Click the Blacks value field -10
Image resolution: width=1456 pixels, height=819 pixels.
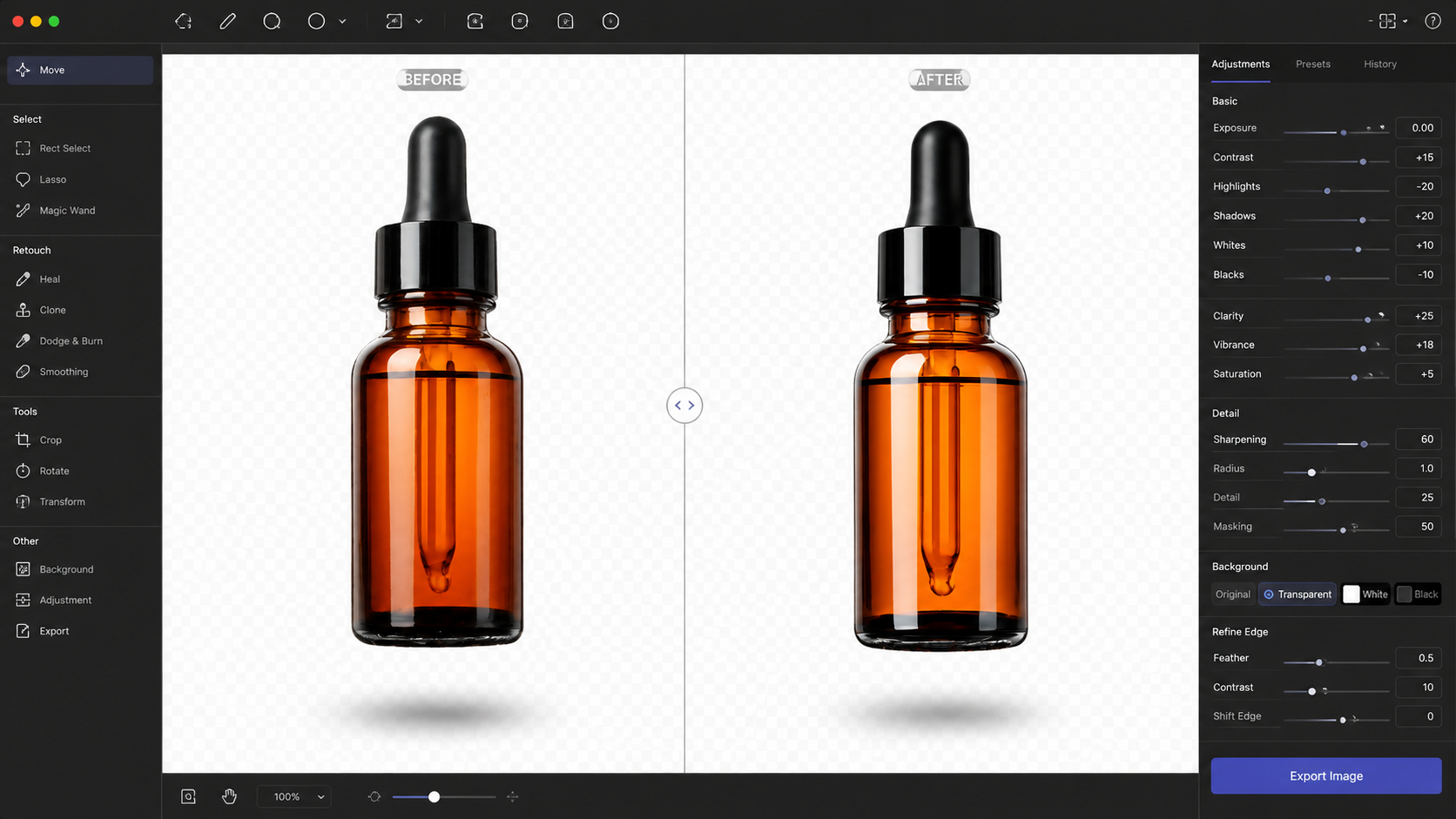click(1419, 275)
